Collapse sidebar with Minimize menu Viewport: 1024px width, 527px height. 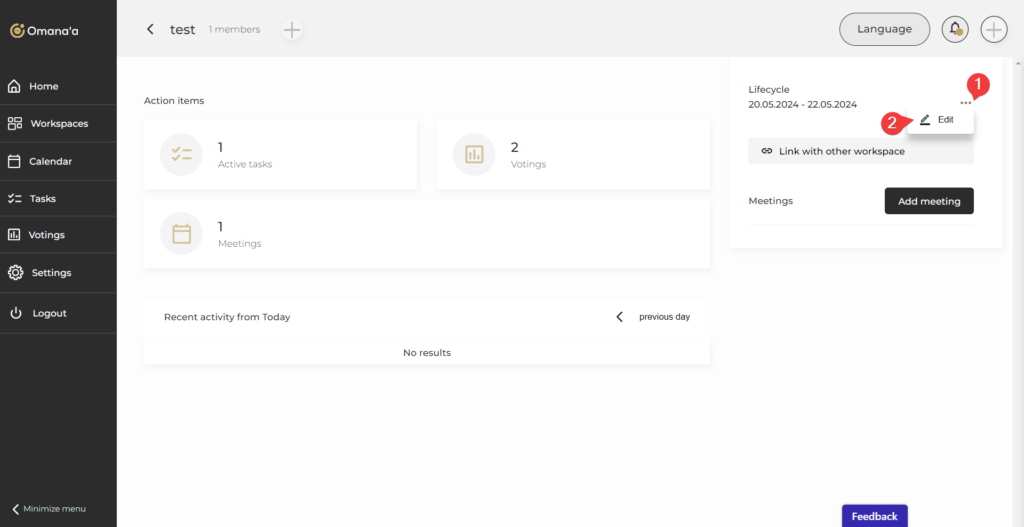coord(48,509)
